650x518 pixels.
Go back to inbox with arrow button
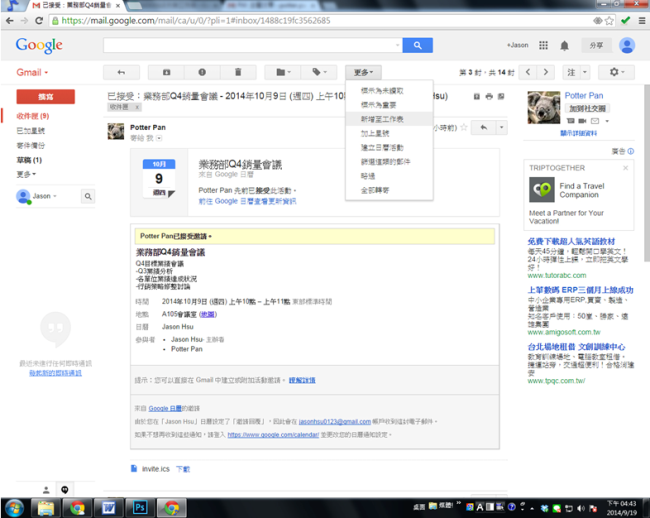[x=121, y=72]
